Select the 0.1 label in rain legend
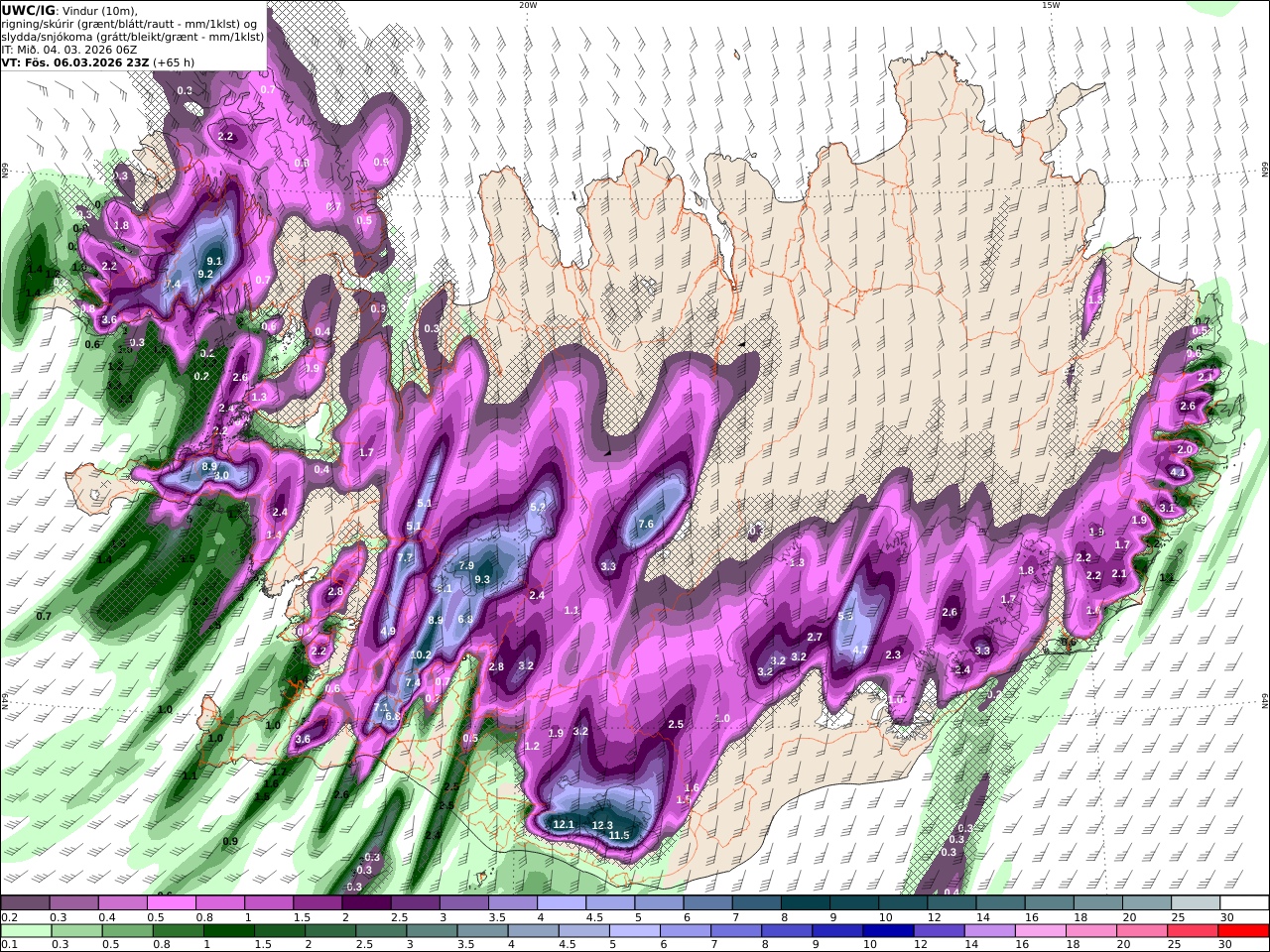 [7, 945]
